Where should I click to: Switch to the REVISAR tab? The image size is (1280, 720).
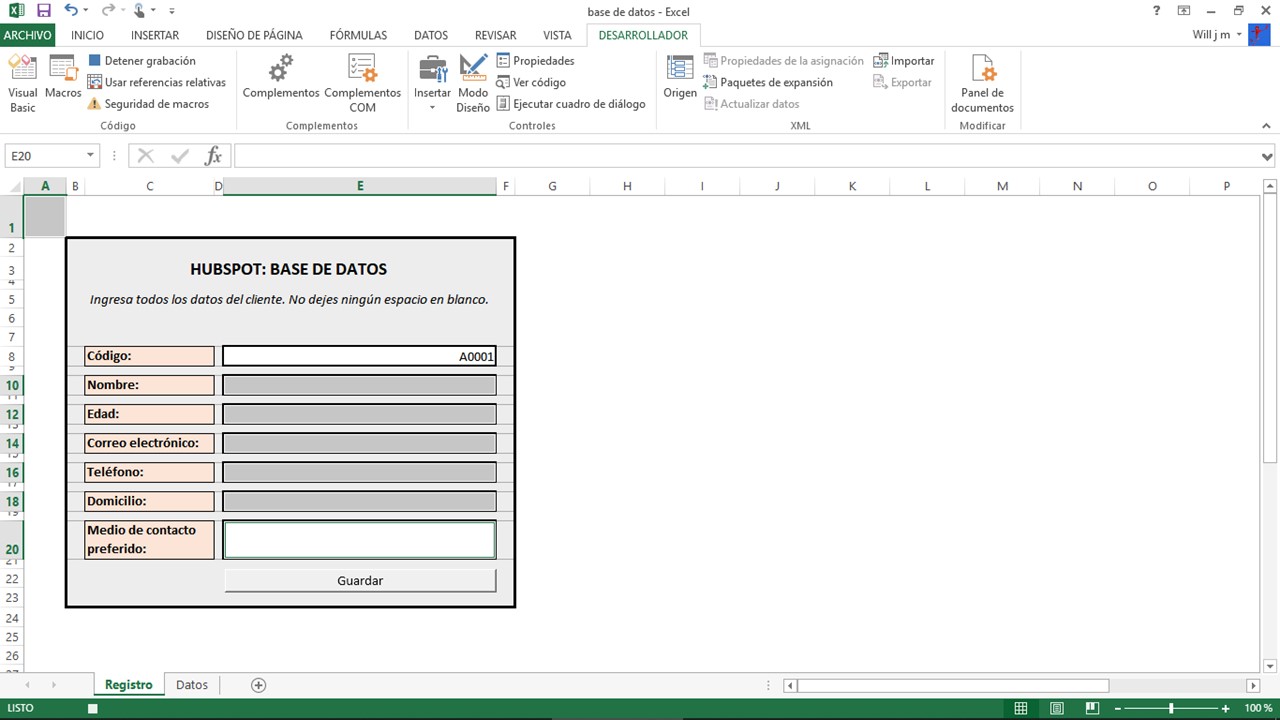[x=496, y=35]
